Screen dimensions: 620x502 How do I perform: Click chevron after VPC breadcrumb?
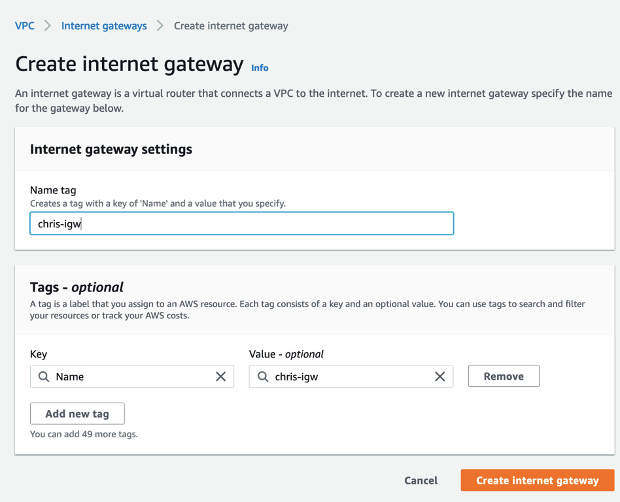pyautogui.click(x=47, y=26)
